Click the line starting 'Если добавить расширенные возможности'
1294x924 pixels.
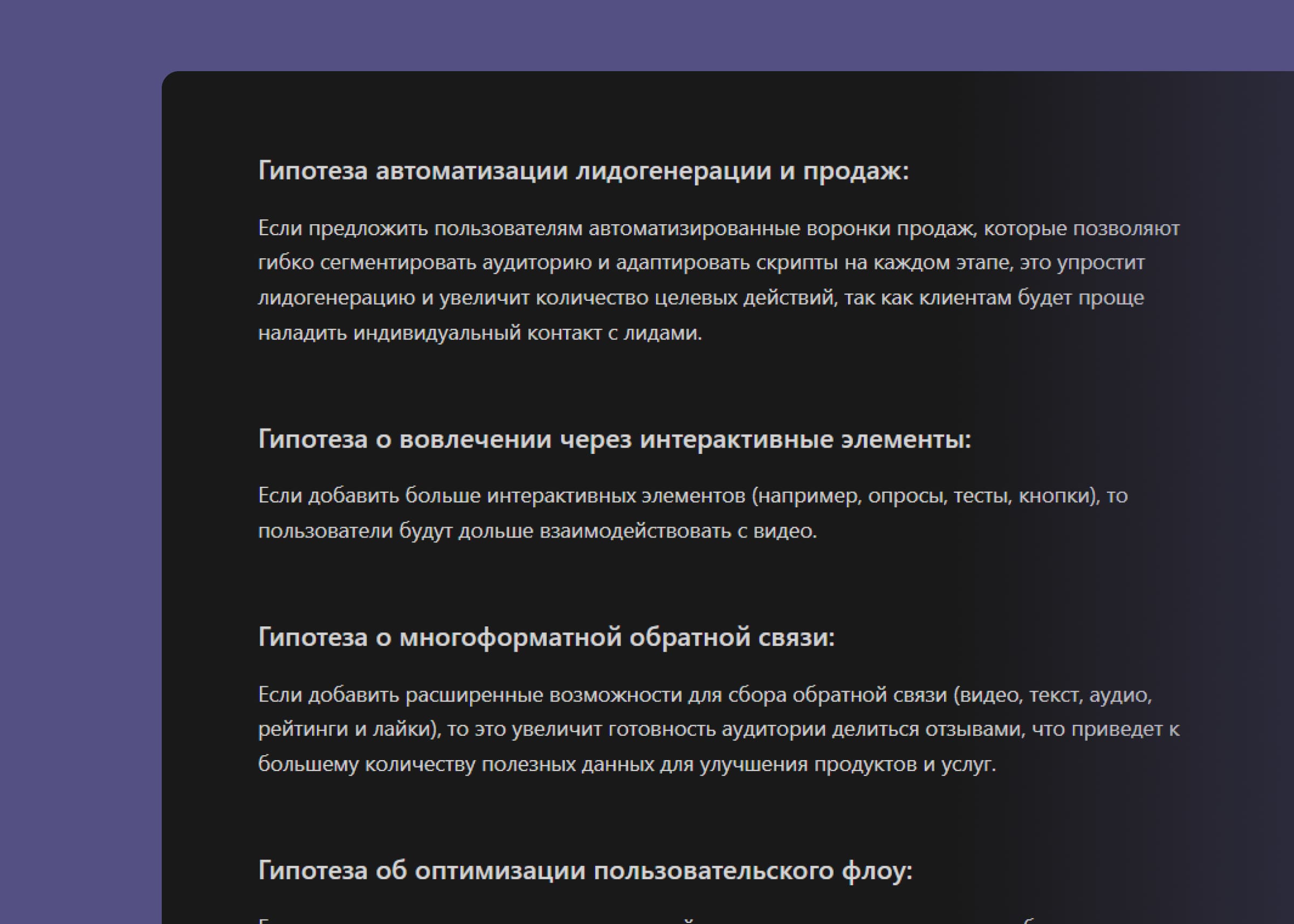tap(705, 695)
